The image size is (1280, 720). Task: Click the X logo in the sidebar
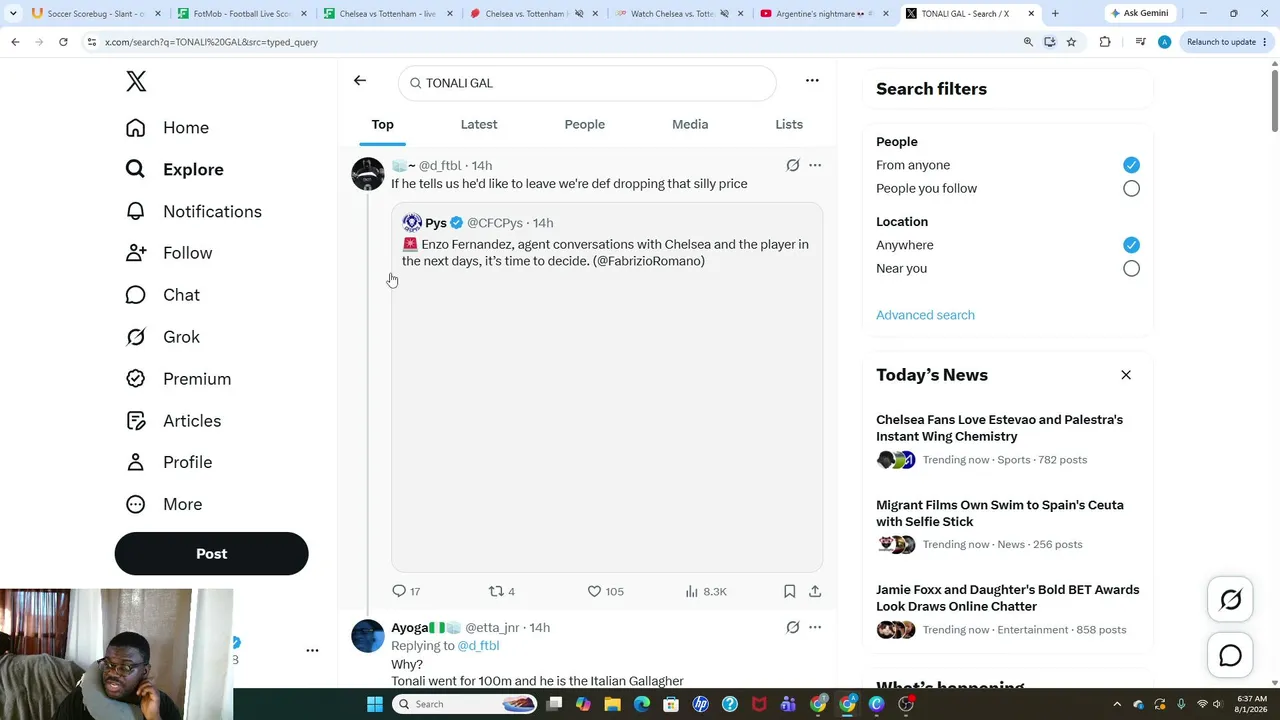coord(136,82)
